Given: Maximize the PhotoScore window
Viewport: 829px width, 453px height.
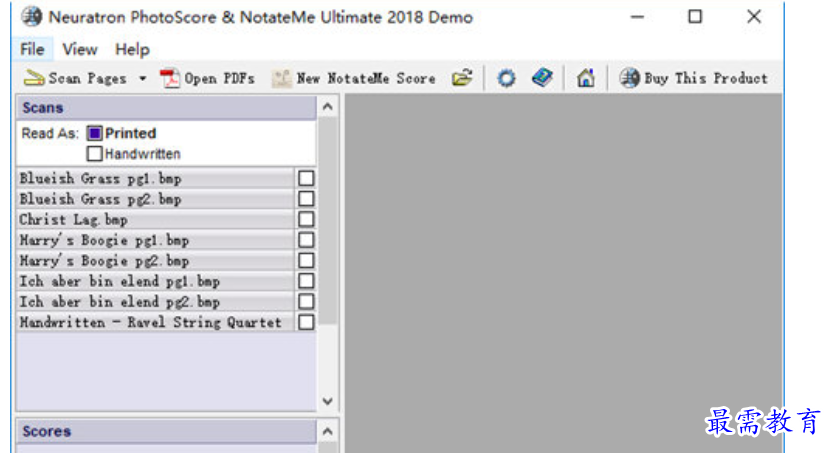Looking at the screenshot, I should 695,17.
